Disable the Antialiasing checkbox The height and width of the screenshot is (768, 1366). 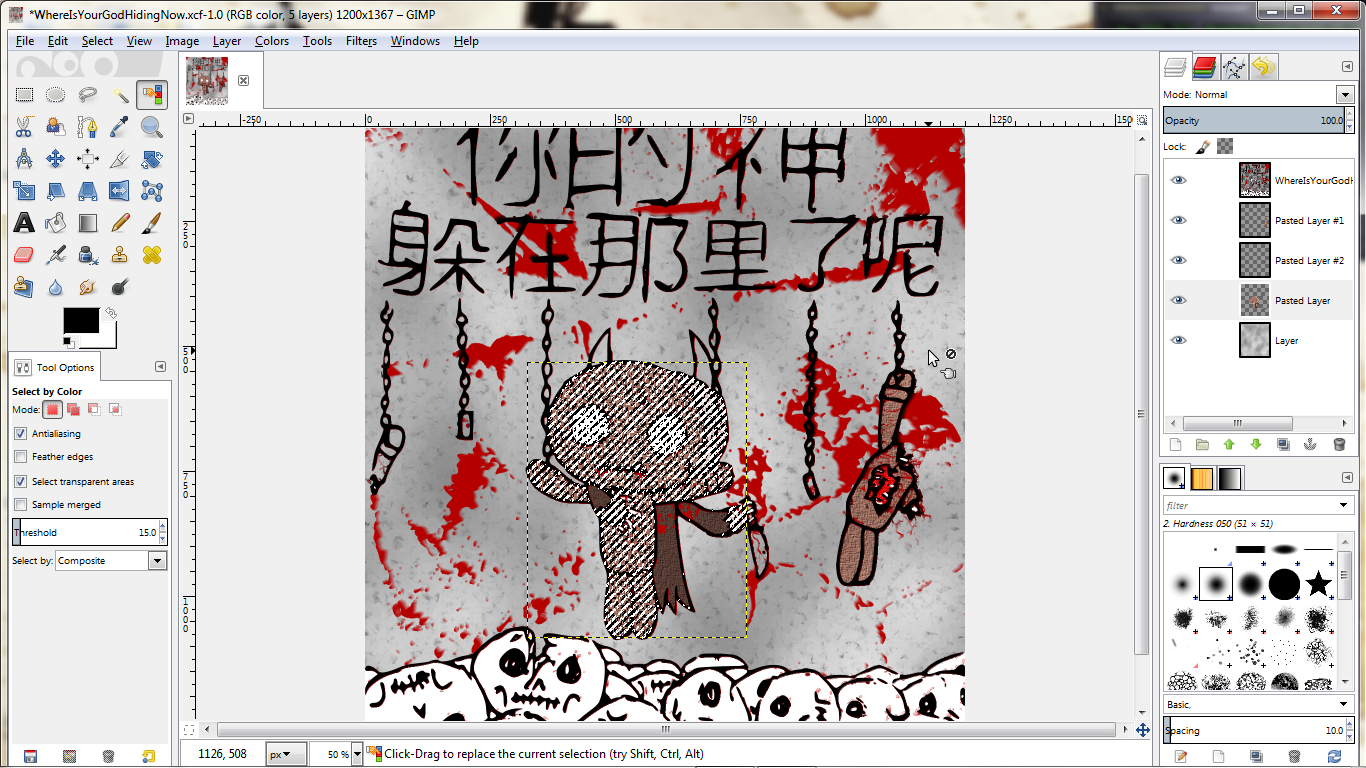coord(21,434)
